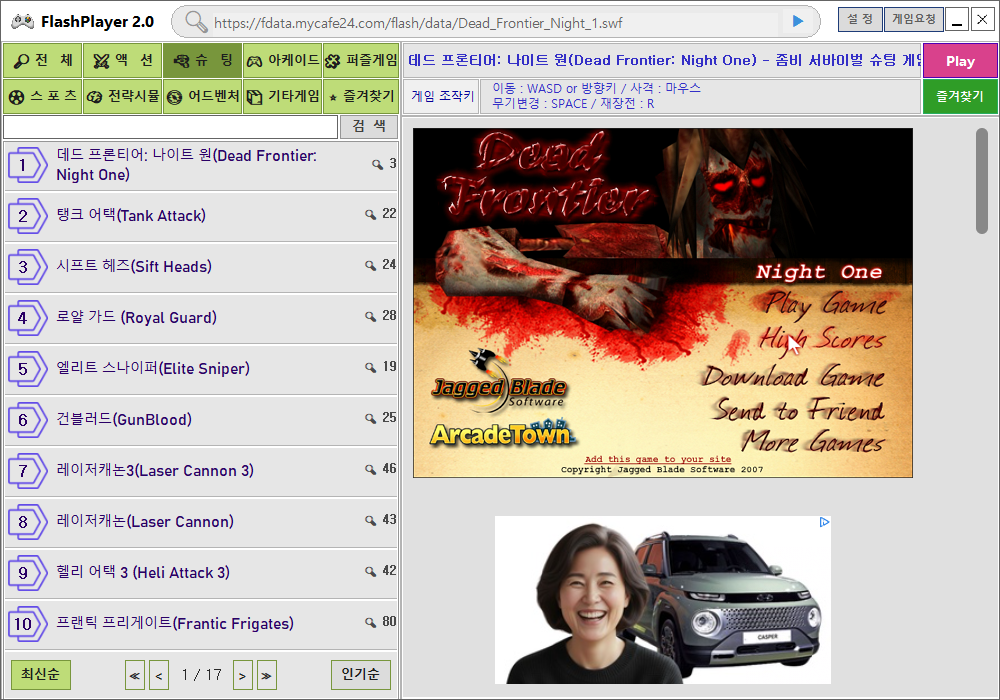Click the game search input field

pos(170,127)
